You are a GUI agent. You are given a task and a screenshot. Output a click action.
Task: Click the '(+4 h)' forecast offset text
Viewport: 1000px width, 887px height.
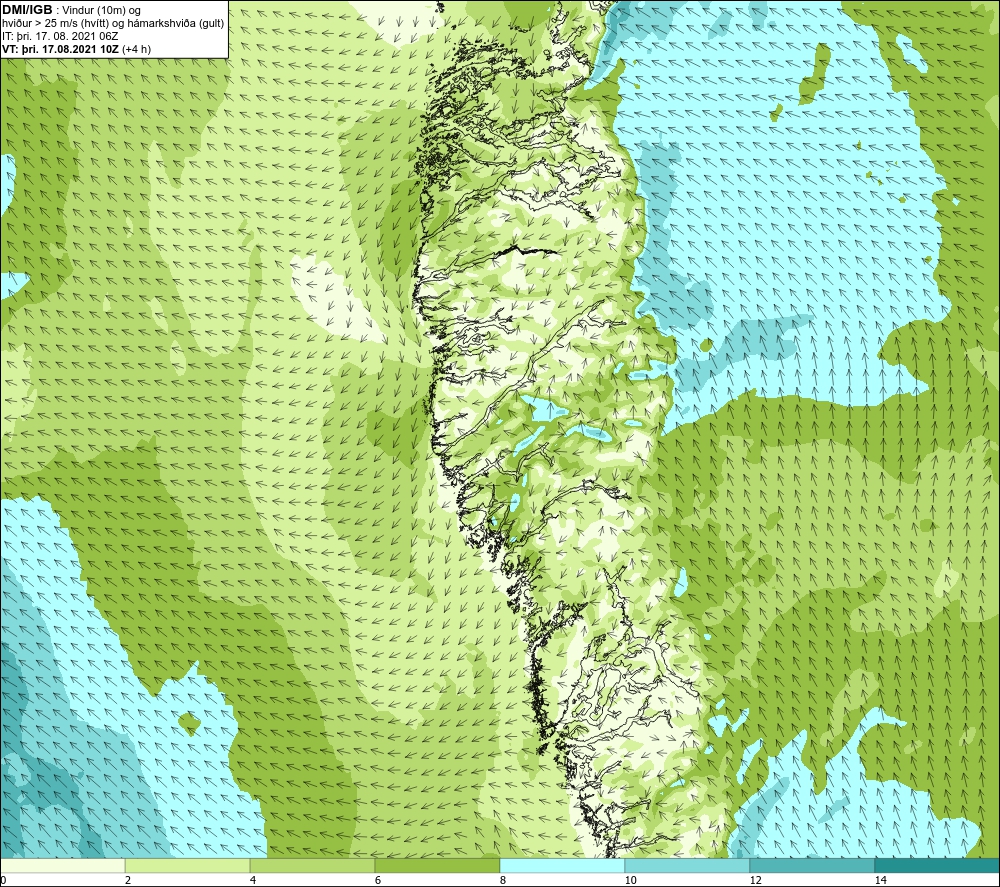tap(136, 49)
